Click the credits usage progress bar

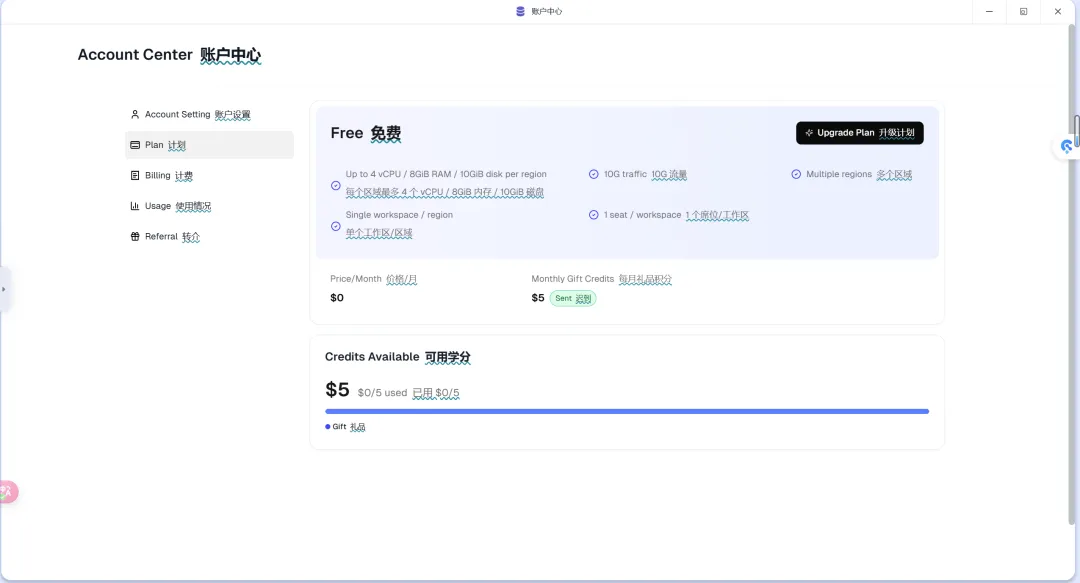[627, 411]
